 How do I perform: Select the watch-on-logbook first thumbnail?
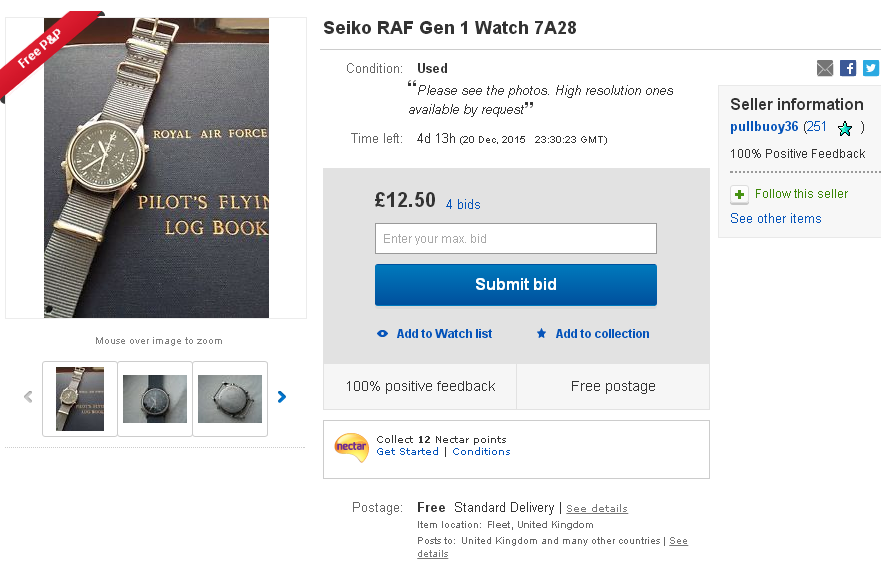pos(80,398)
